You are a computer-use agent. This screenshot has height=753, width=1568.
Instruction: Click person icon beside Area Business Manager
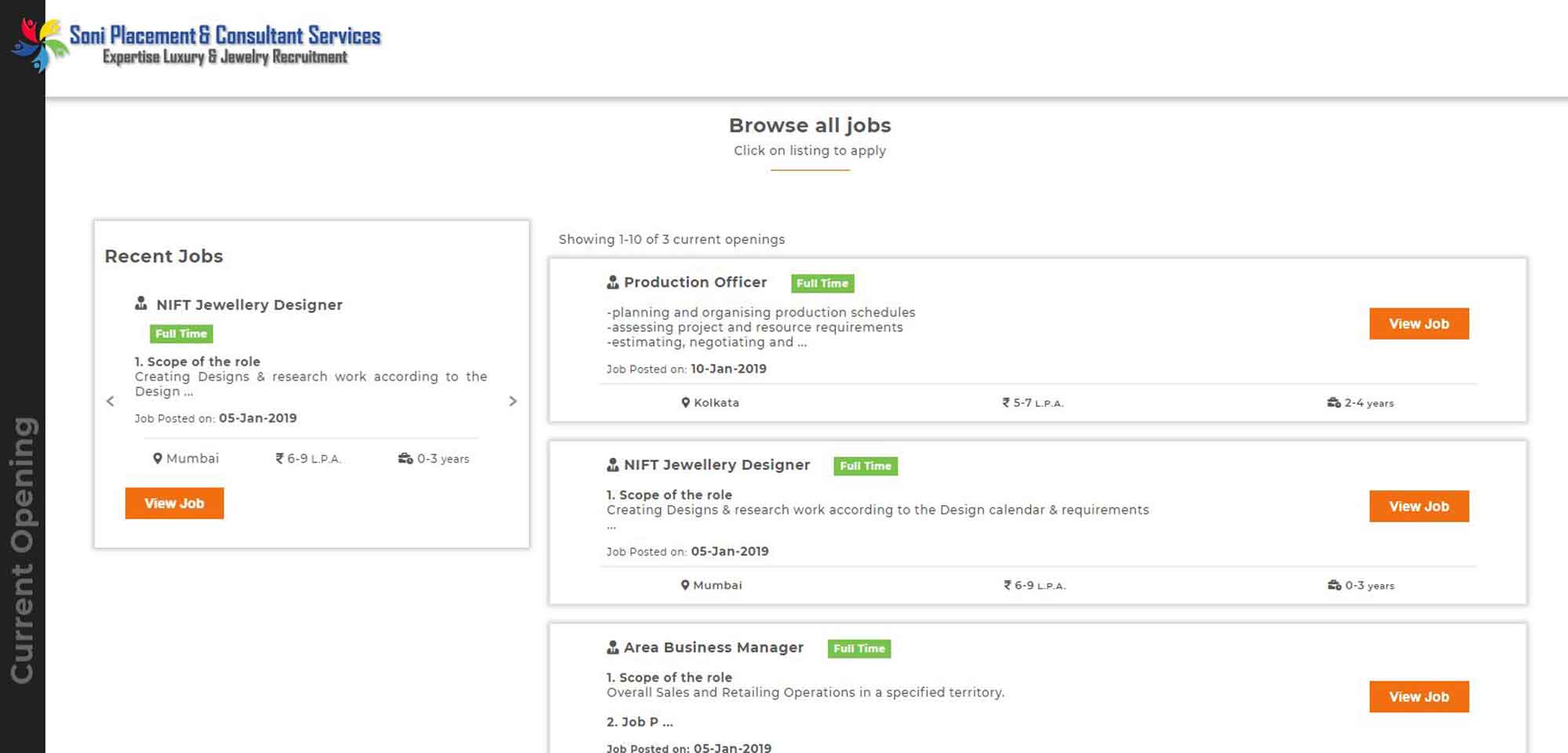pyautogui.click(x=613, y=648)
